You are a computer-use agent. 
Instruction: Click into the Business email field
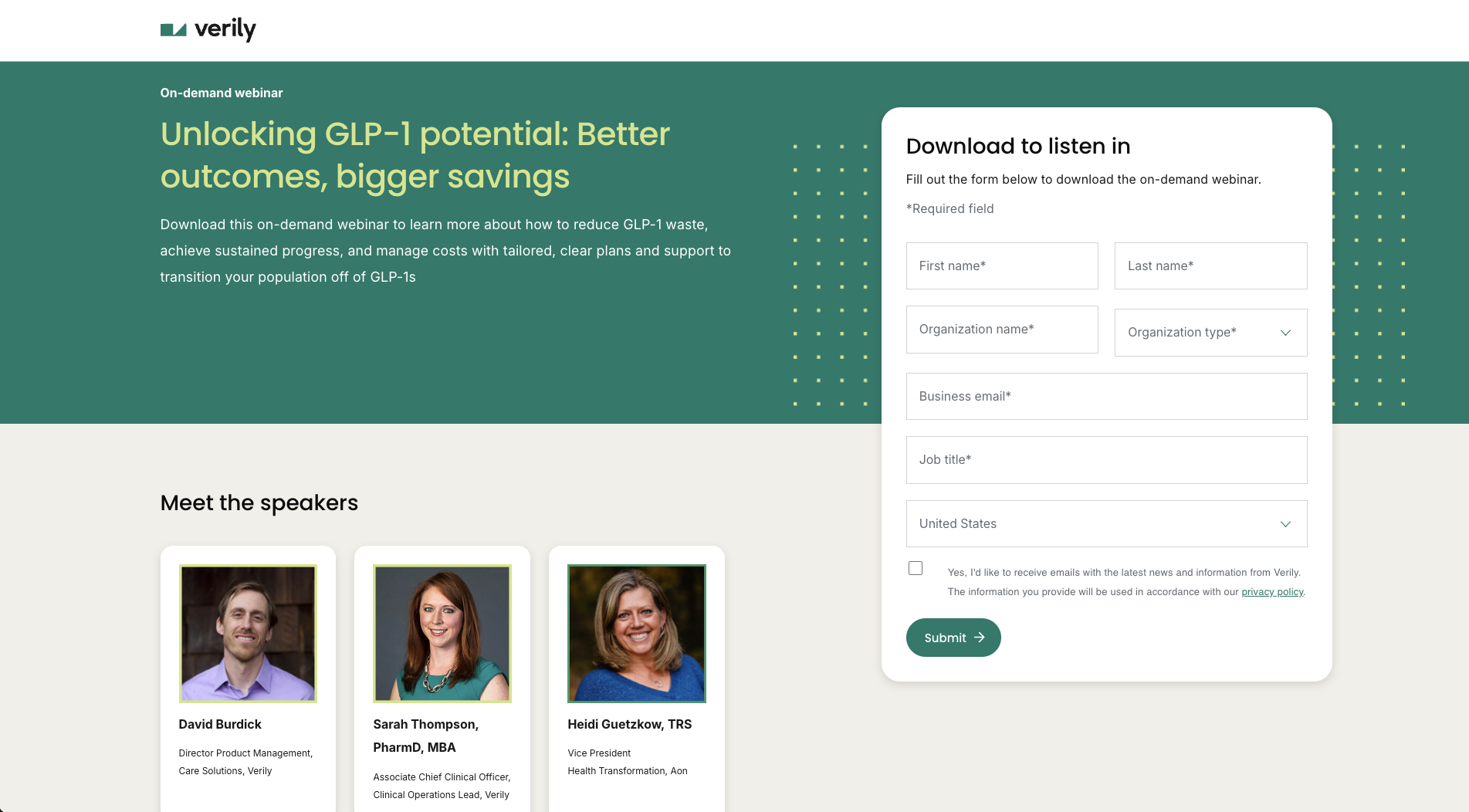pyautogui.click(x=1106, y=397)
